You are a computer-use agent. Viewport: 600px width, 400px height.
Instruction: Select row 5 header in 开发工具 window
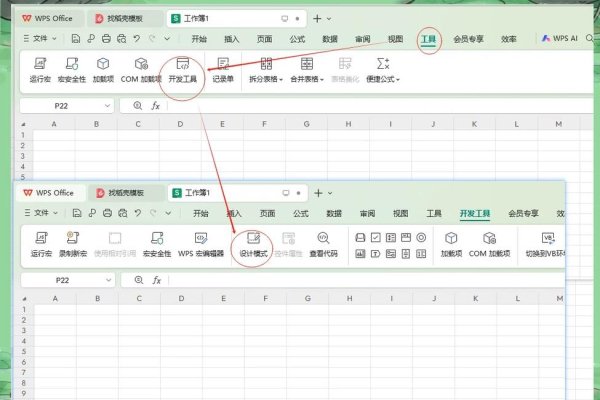[24, 351]
